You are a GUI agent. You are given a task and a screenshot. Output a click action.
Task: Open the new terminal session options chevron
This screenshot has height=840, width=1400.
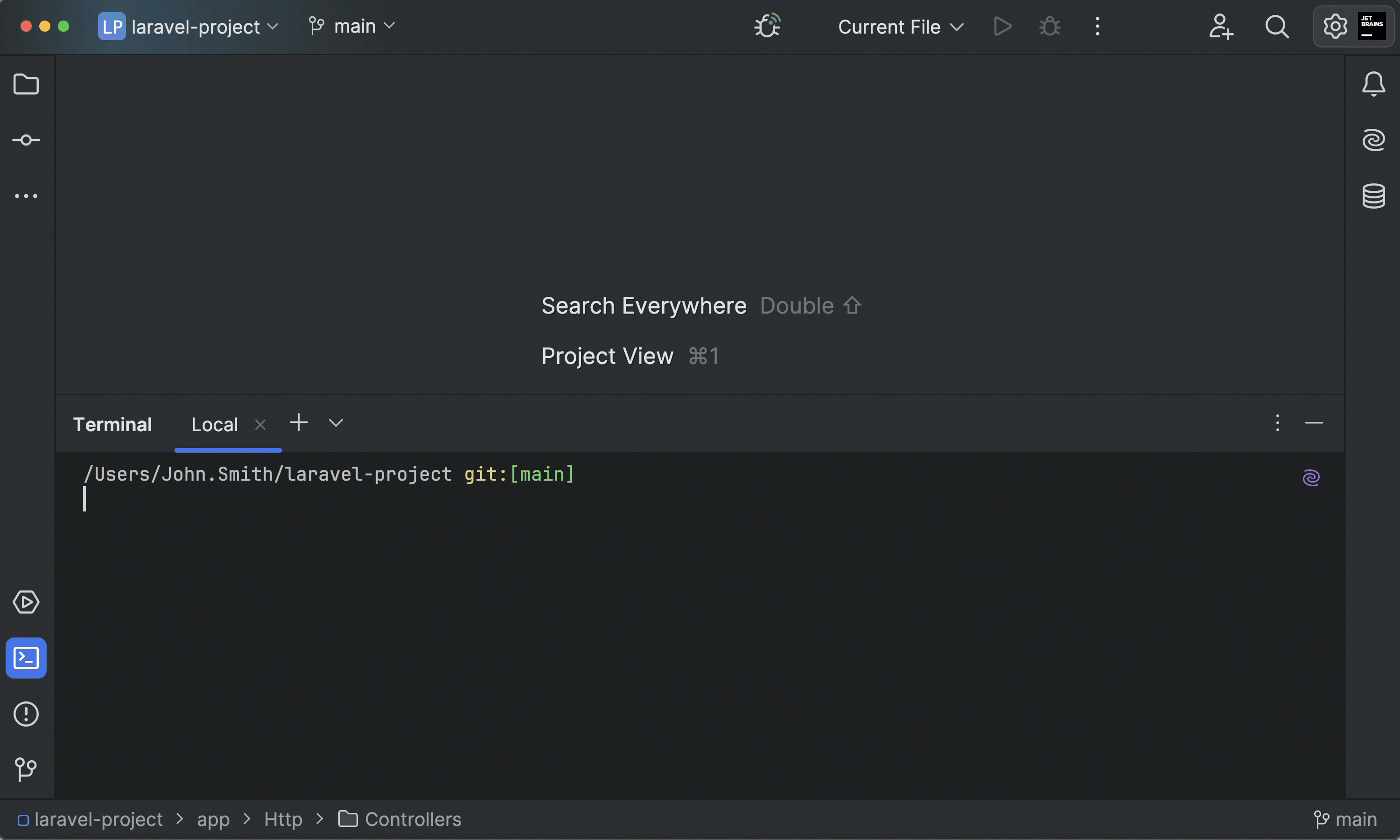tap(336, 423)
